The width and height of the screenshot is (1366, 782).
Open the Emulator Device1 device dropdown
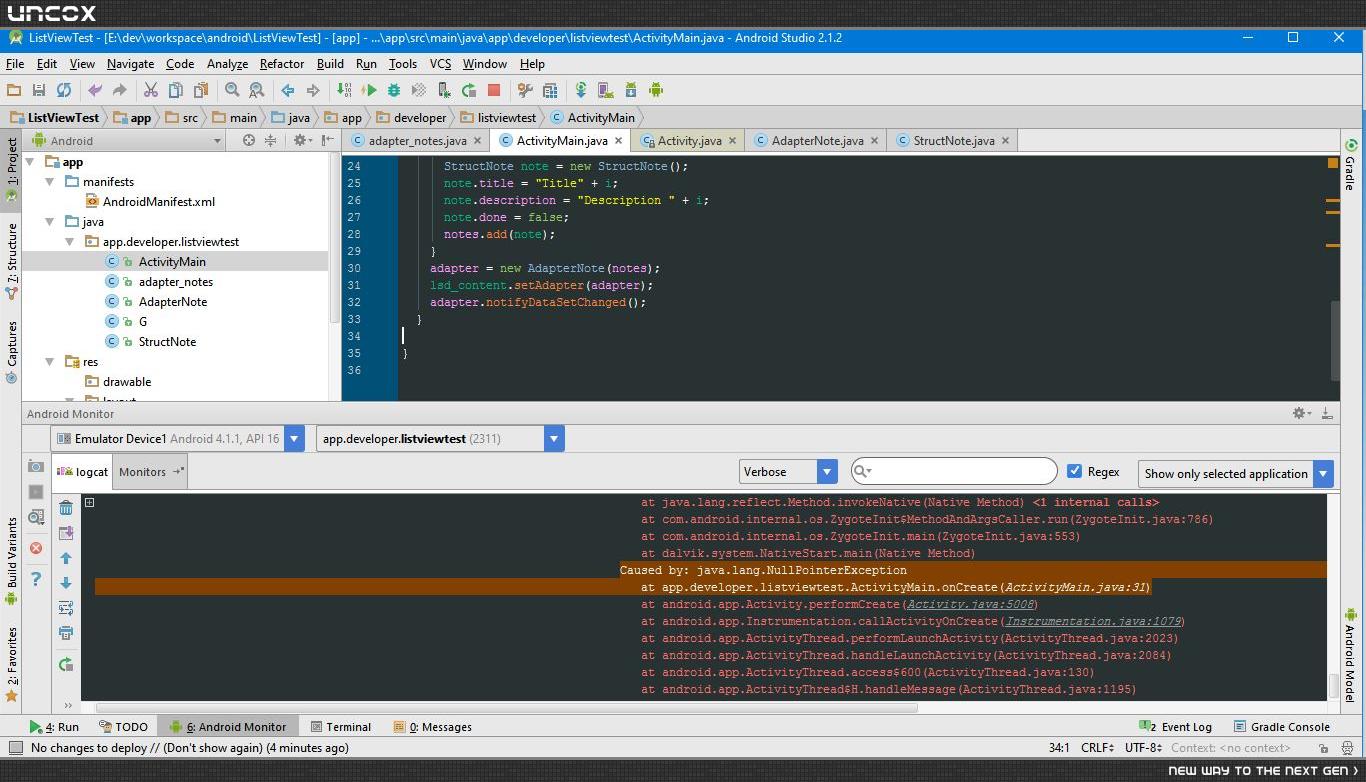tap(294, 438)
